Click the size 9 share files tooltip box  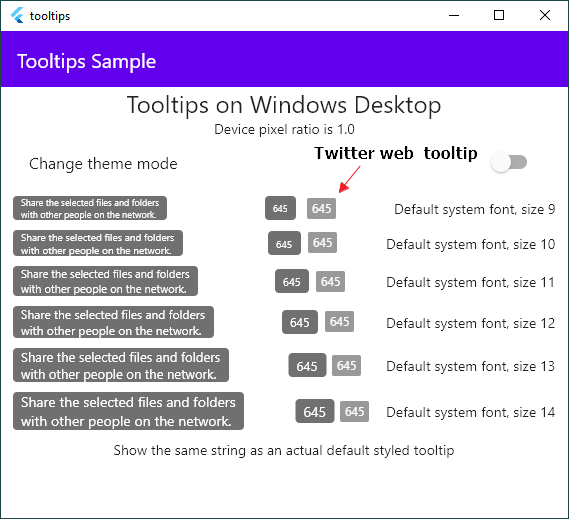90,208
